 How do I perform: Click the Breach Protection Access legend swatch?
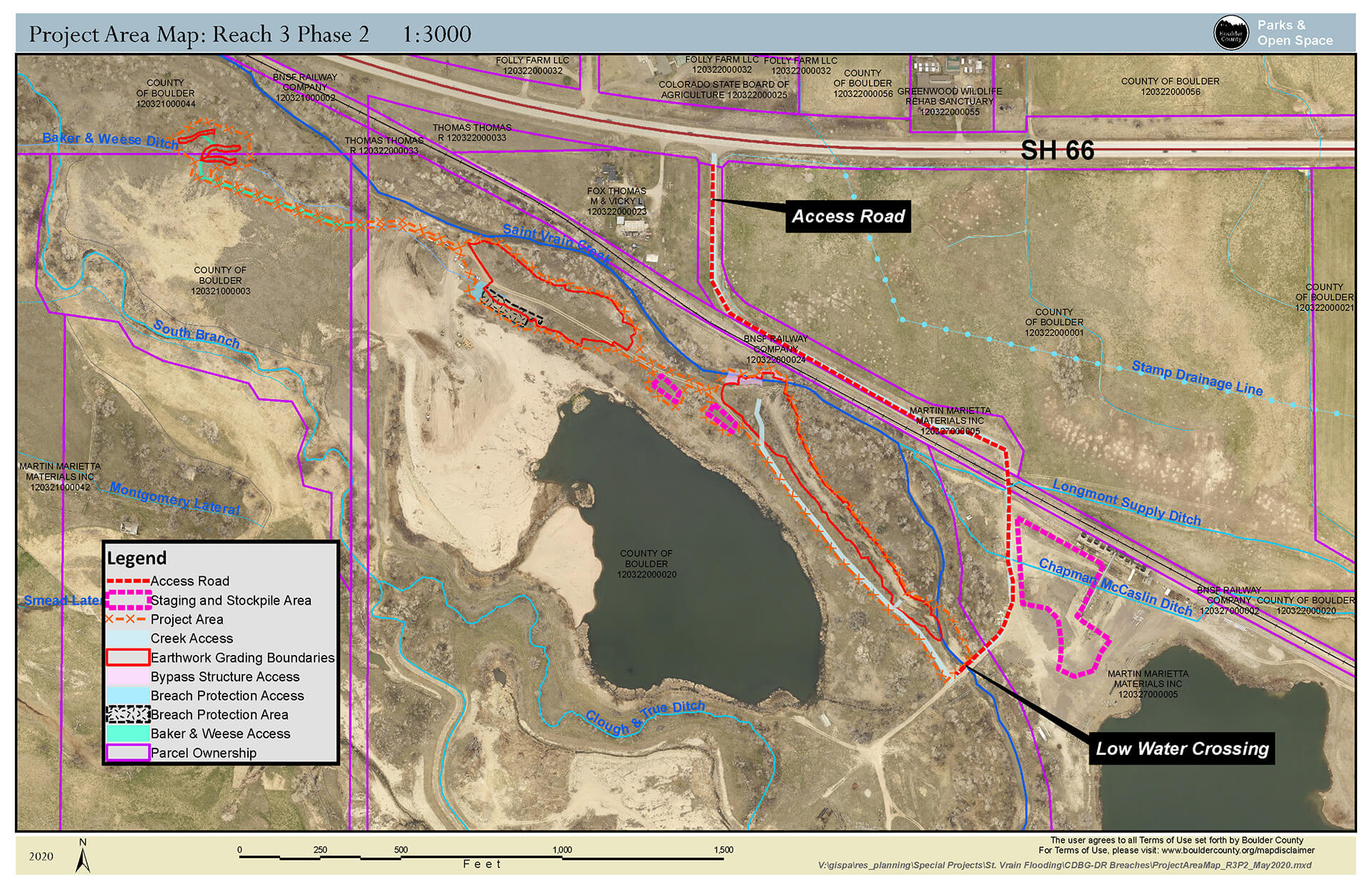tap(128, 696)
